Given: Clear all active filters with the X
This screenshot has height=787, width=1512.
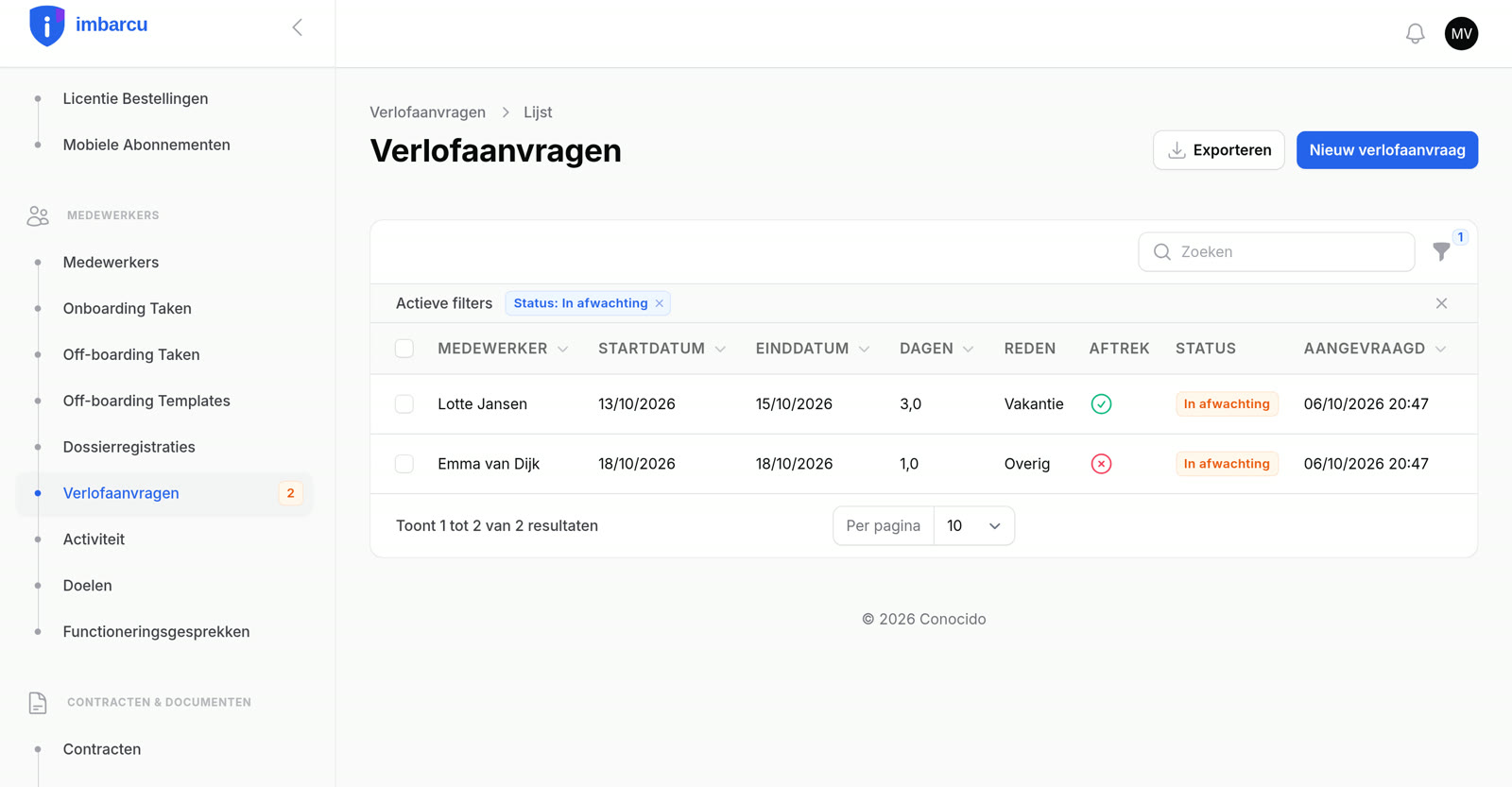Looking at the screenshot, I should (1441, 303).
